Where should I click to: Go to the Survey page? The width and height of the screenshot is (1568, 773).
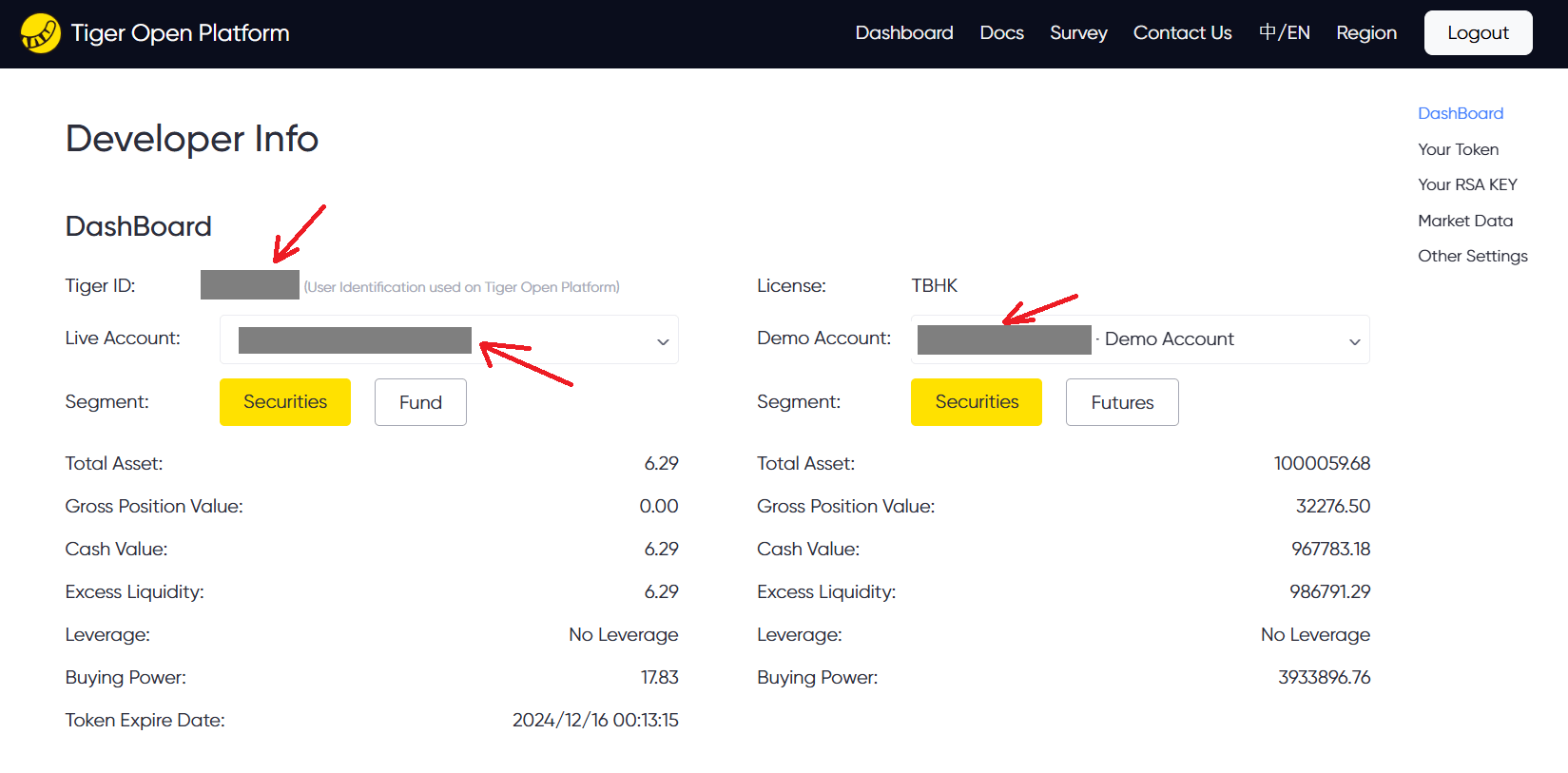tap(1078, 32)
